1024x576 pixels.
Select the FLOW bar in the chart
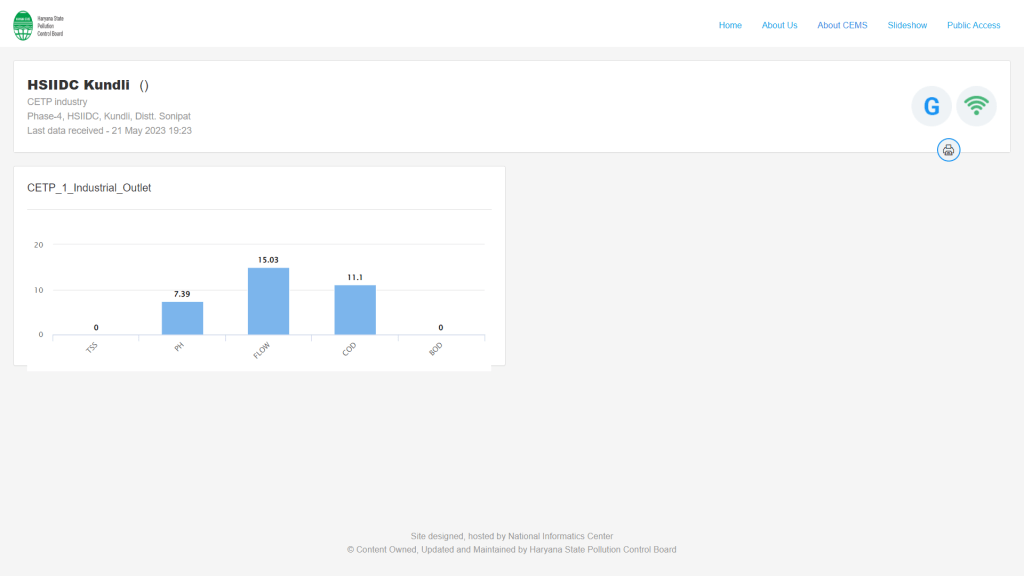[x=268, y=301]
